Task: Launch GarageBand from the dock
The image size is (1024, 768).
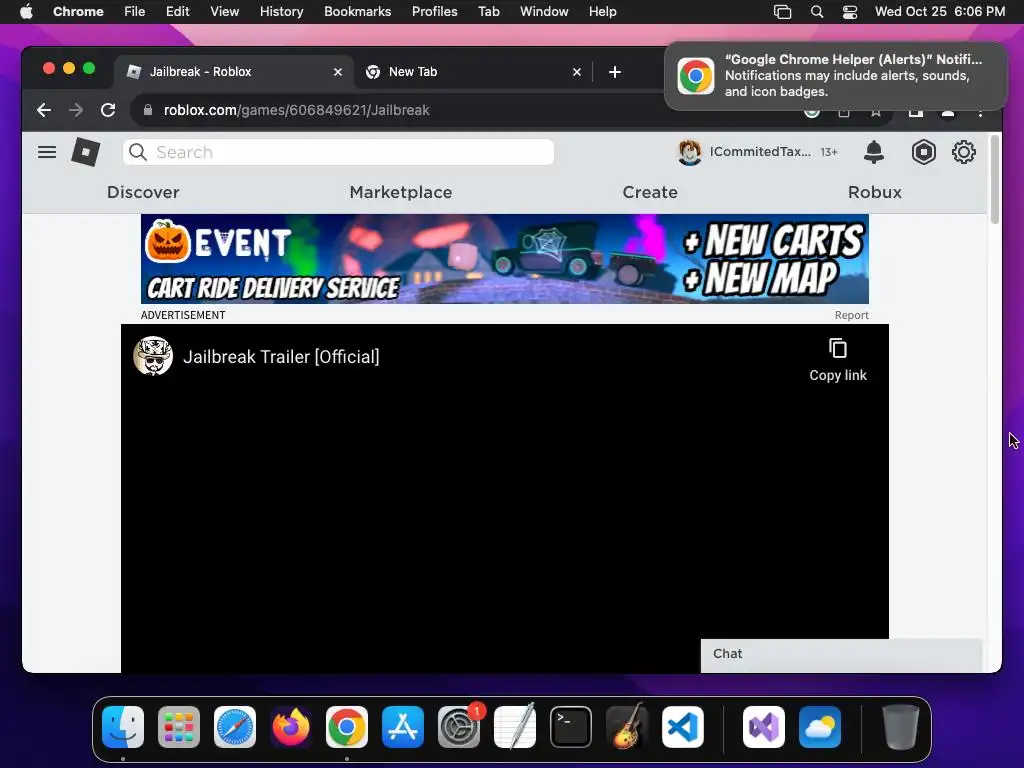Action: 627,727
